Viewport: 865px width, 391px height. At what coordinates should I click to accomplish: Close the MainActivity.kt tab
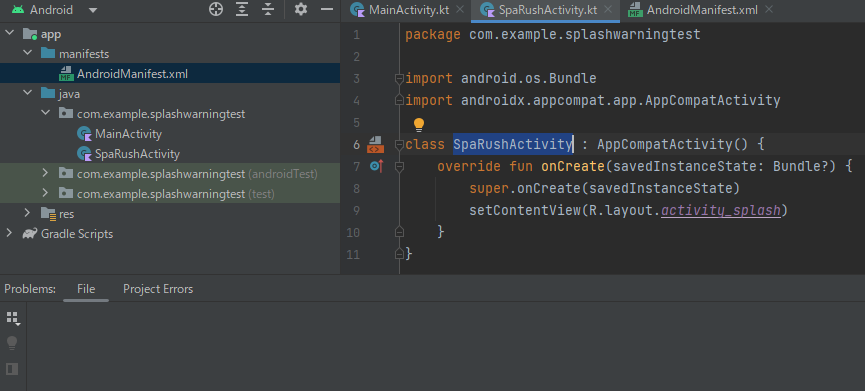point(460,10)
